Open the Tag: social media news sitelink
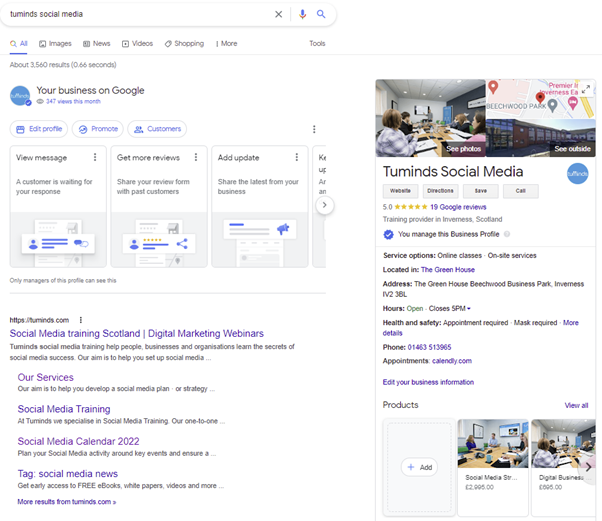 coord(68,474)
